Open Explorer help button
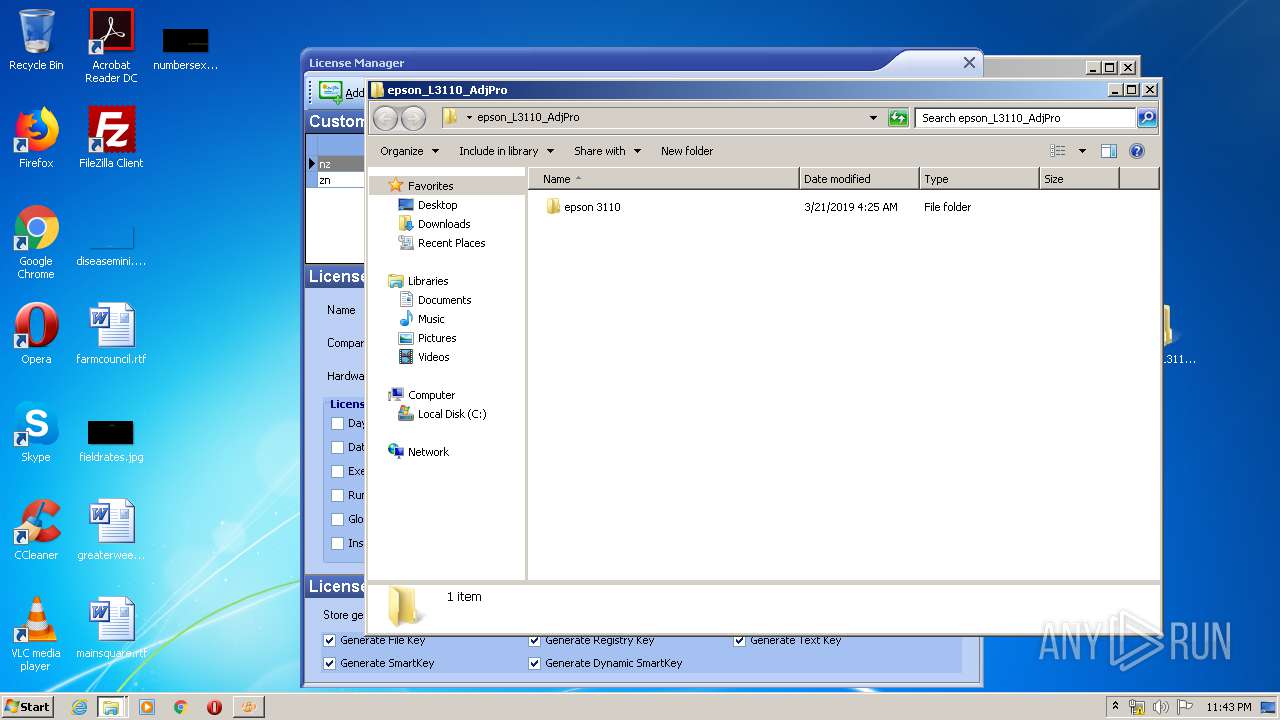The height and width of the screenshot is (720, 1280). (1137, 151)
